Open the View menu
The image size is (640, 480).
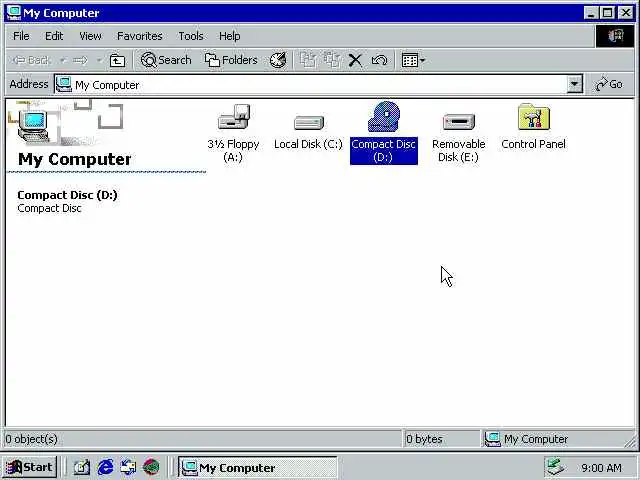coord(90,36)
